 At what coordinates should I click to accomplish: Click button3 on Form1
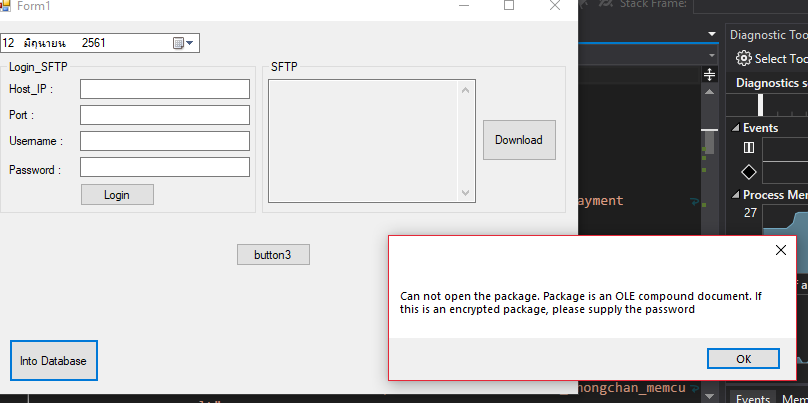tap(273, 255)
